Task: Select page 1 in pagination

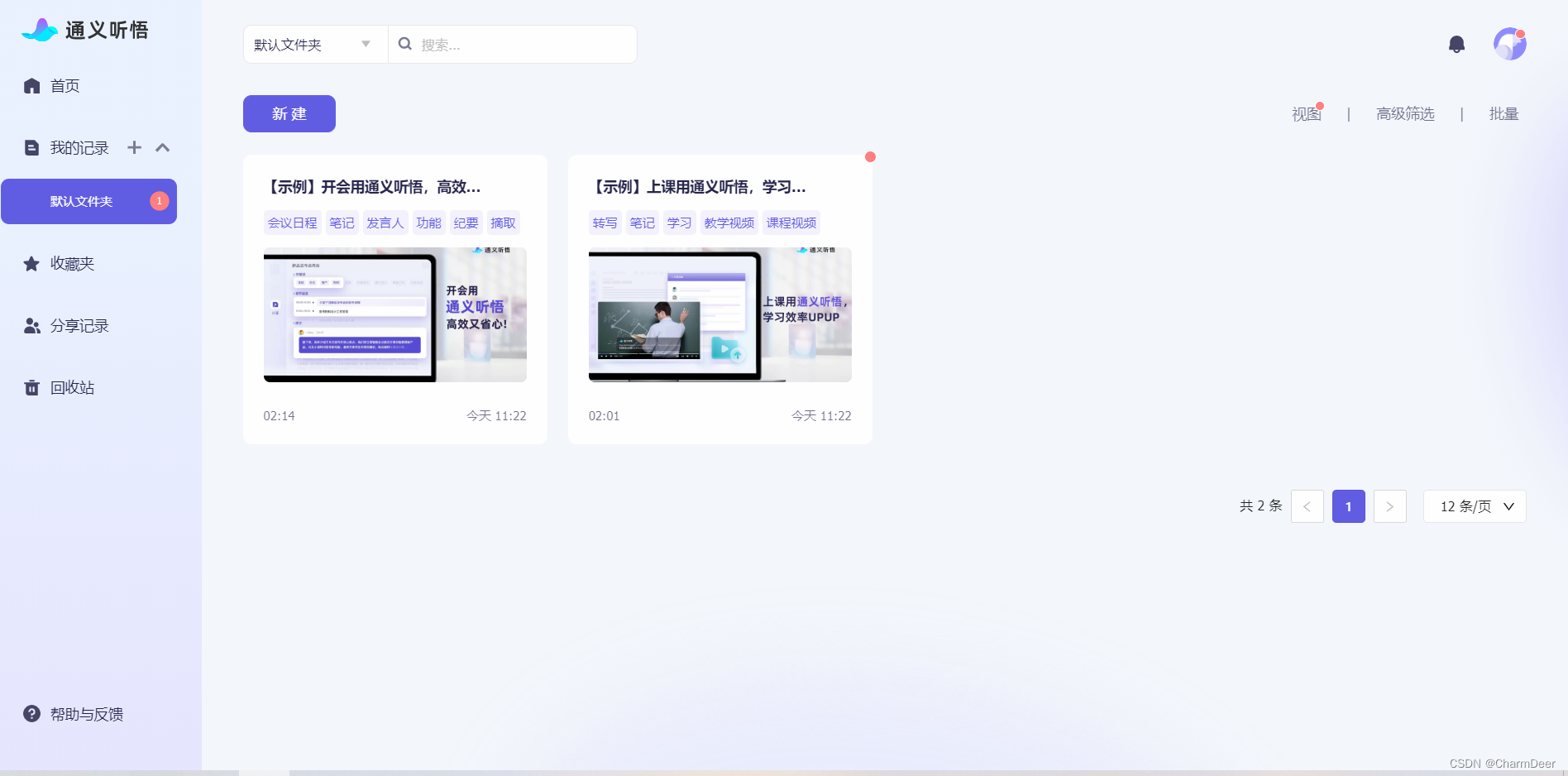Action: (1348, 506)
